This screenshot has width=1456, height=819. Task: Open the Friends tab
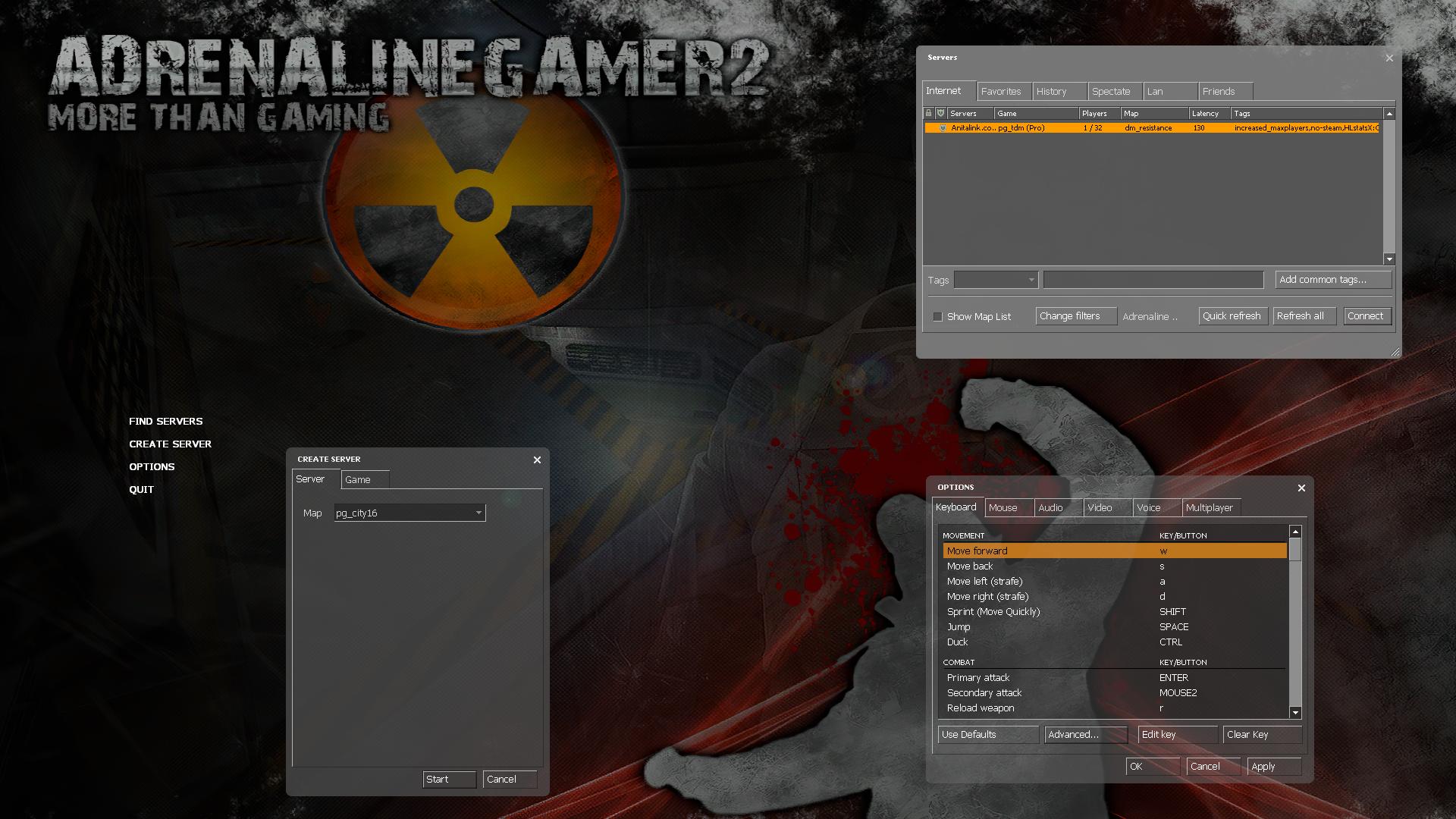(1225, 92)
